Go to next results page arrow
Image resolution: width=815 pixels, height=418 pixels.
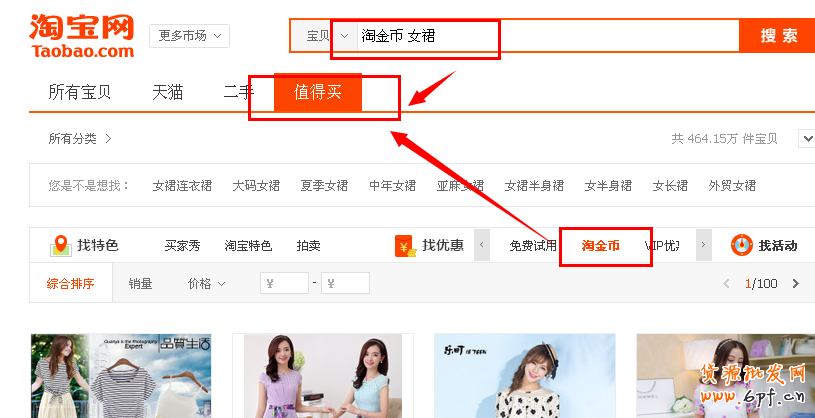tap(796, 284)
